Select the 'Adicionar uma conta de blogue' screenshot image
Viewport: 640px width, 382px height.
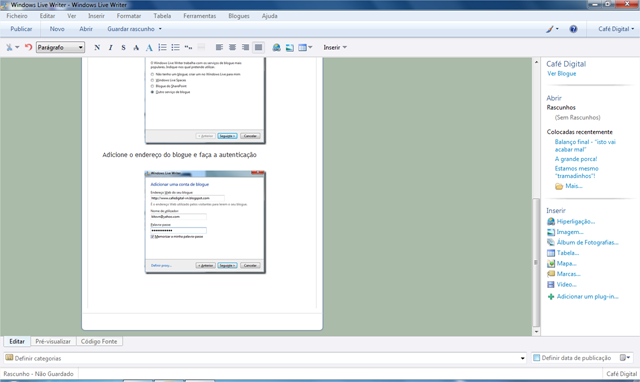205,222
